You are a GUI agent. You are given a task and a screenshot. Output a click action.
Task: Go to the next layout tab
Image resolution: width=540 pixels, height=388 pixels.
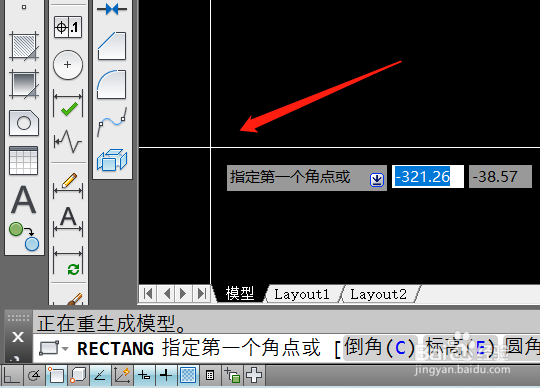(184, 294)
